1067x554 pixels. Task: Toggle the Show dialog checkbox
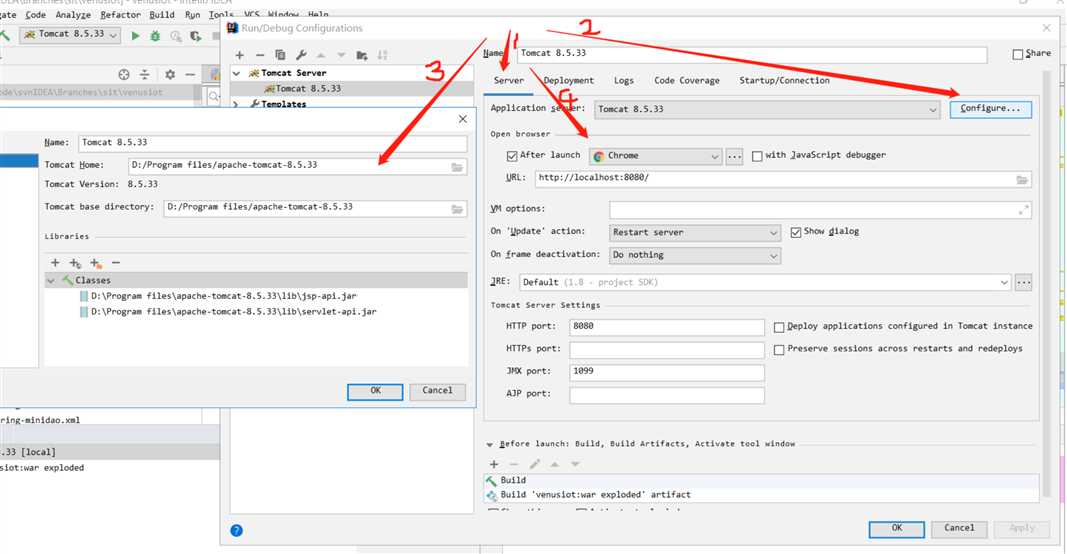[795, 233]
